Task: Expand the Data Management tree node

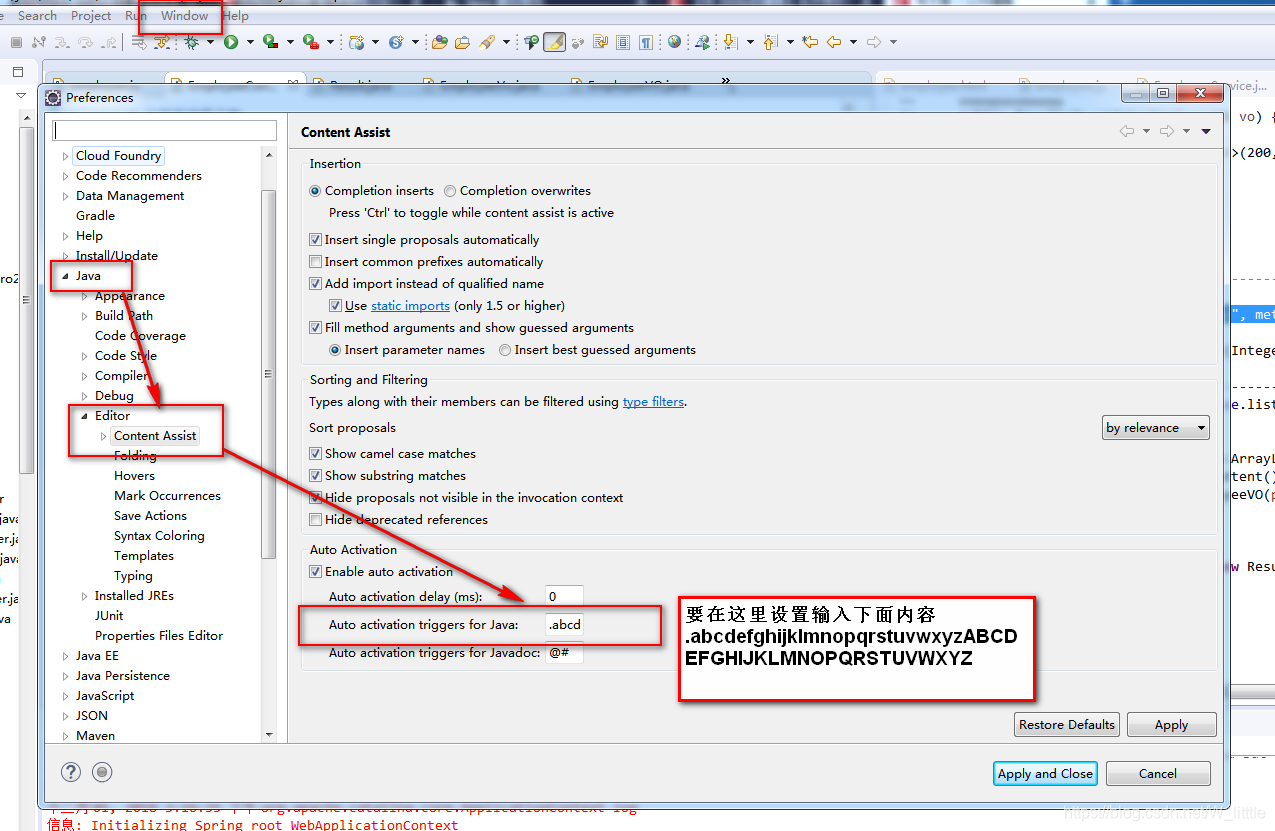Action: pyautogui.click(x=66, y=196)
